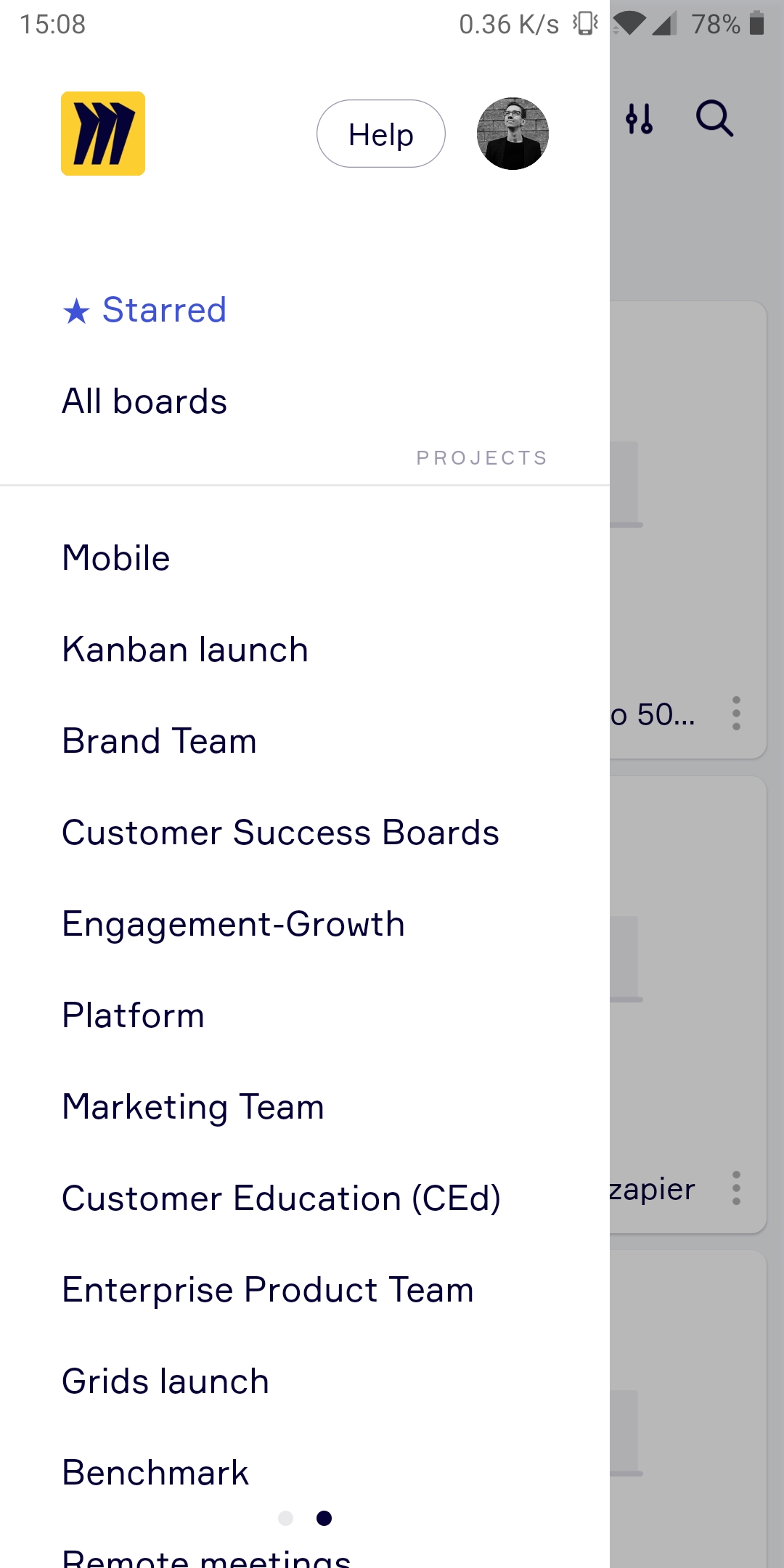This screenshot has height=1568, width=784.
Task: Open the zapier board thumbnail
Action: click(x=686, y=980)
